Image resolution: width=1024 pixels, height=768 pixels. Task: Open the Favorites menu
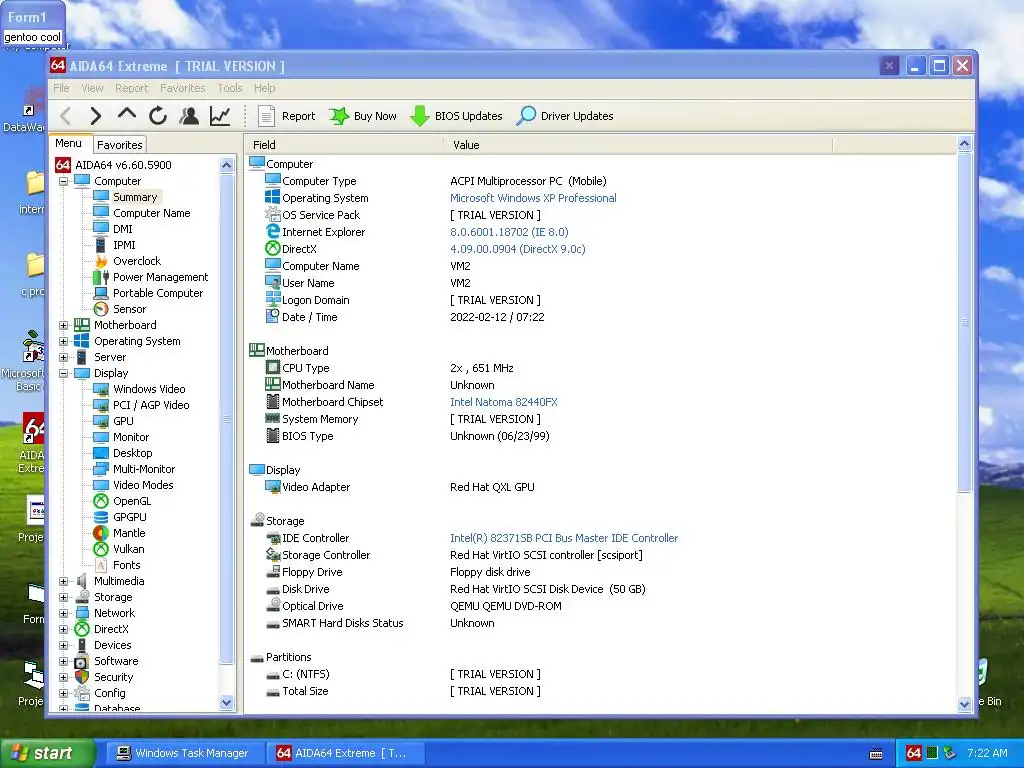(x=183, y=88)
